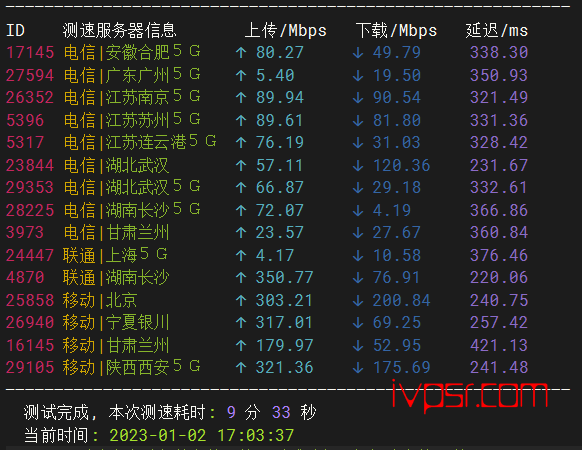The image size is (582, 450).
Task: Click the upload arrow beside 80.27
Action: (x=241, y=53)
